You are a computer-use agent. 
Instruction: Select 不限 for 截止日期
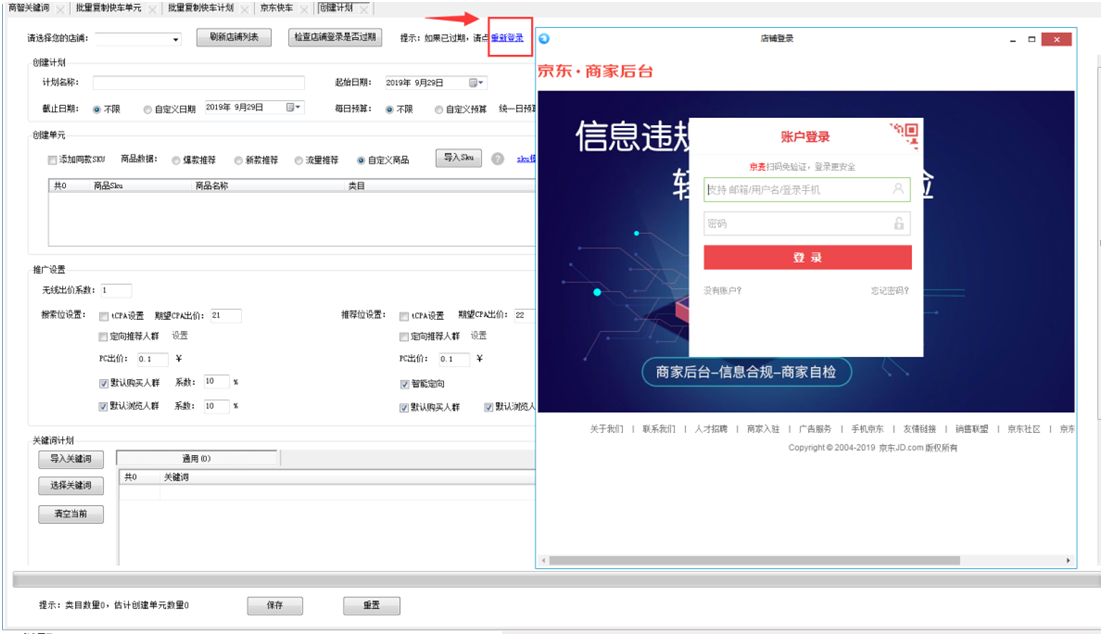(97, 110)
